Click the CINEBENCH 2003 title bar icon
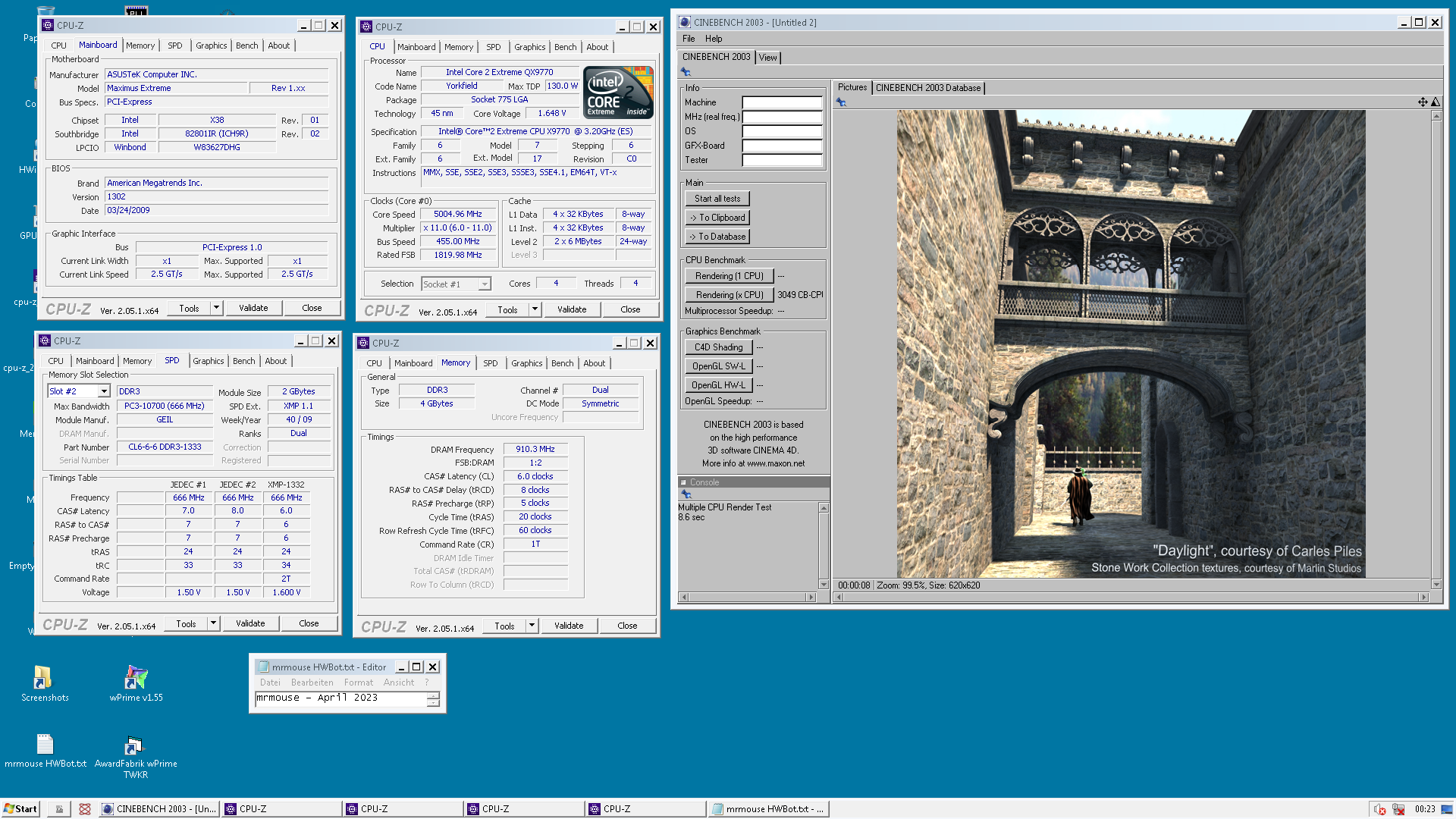This screenshot has width=1456, height=819. click(685, 23)
